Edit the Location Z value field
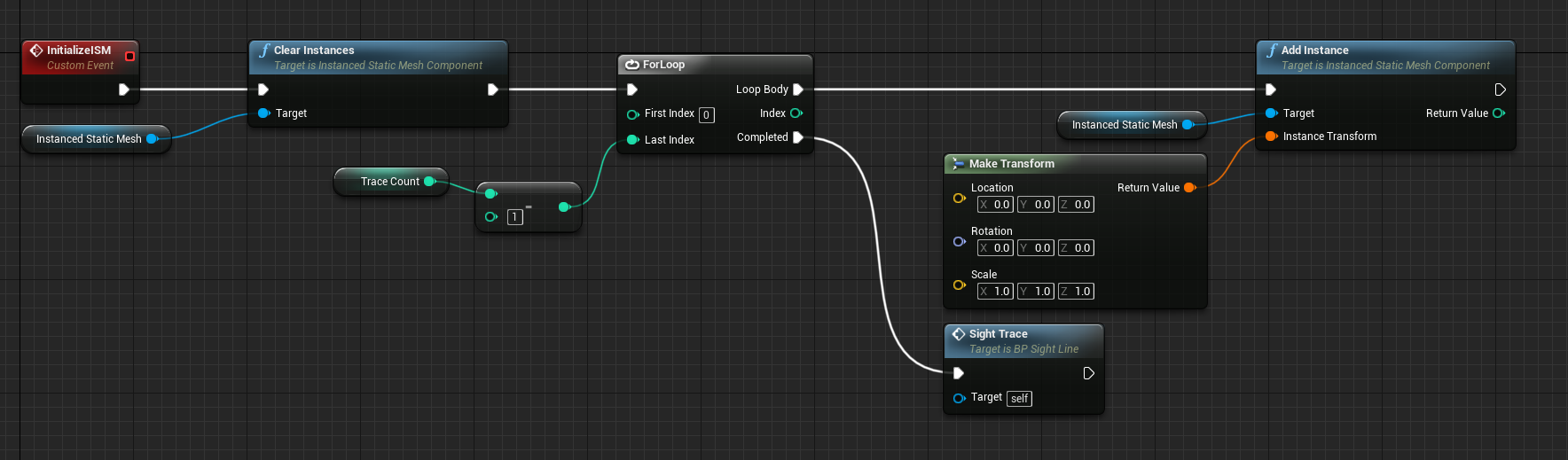This screenshot has height=460, width=1568. 1076,205
